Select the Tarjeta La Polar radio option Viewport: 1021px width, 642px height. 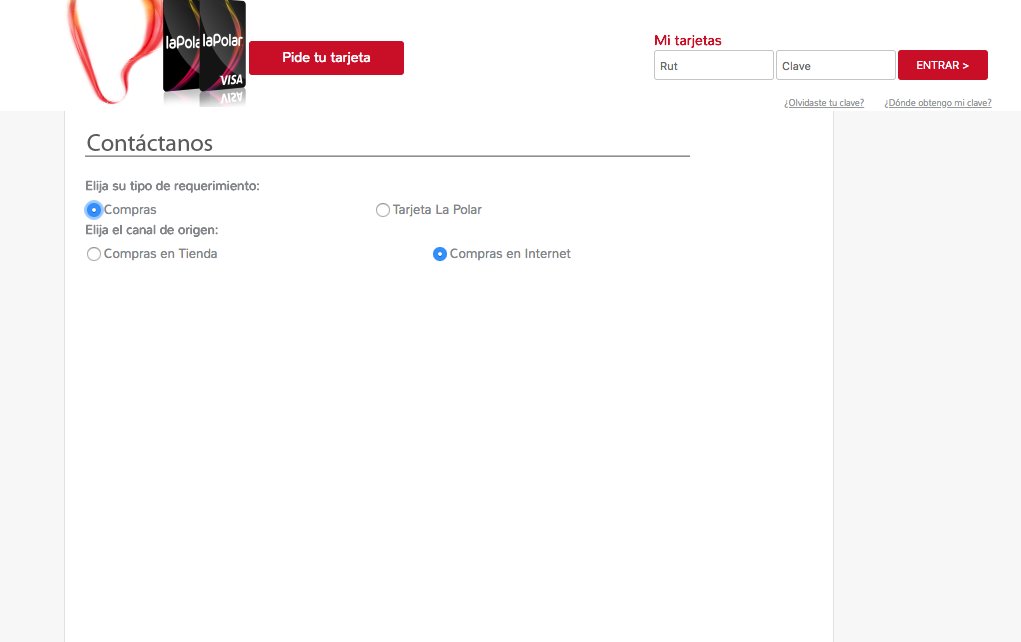(383, 210)
